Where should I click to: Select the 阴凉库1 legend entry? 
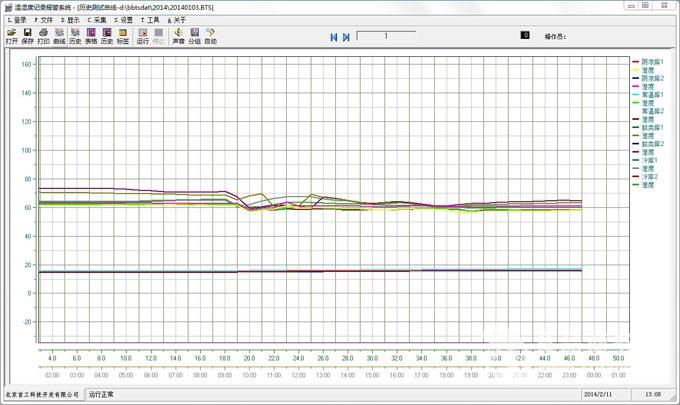(x=653, y=62)
